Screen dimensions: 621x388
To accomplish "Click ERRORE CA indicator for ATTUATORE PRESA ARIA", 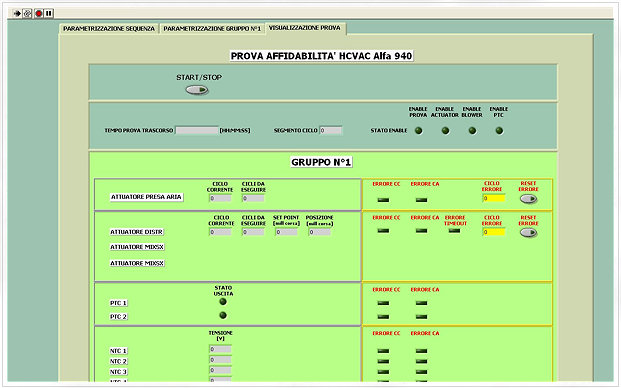I will coord(421,200).
